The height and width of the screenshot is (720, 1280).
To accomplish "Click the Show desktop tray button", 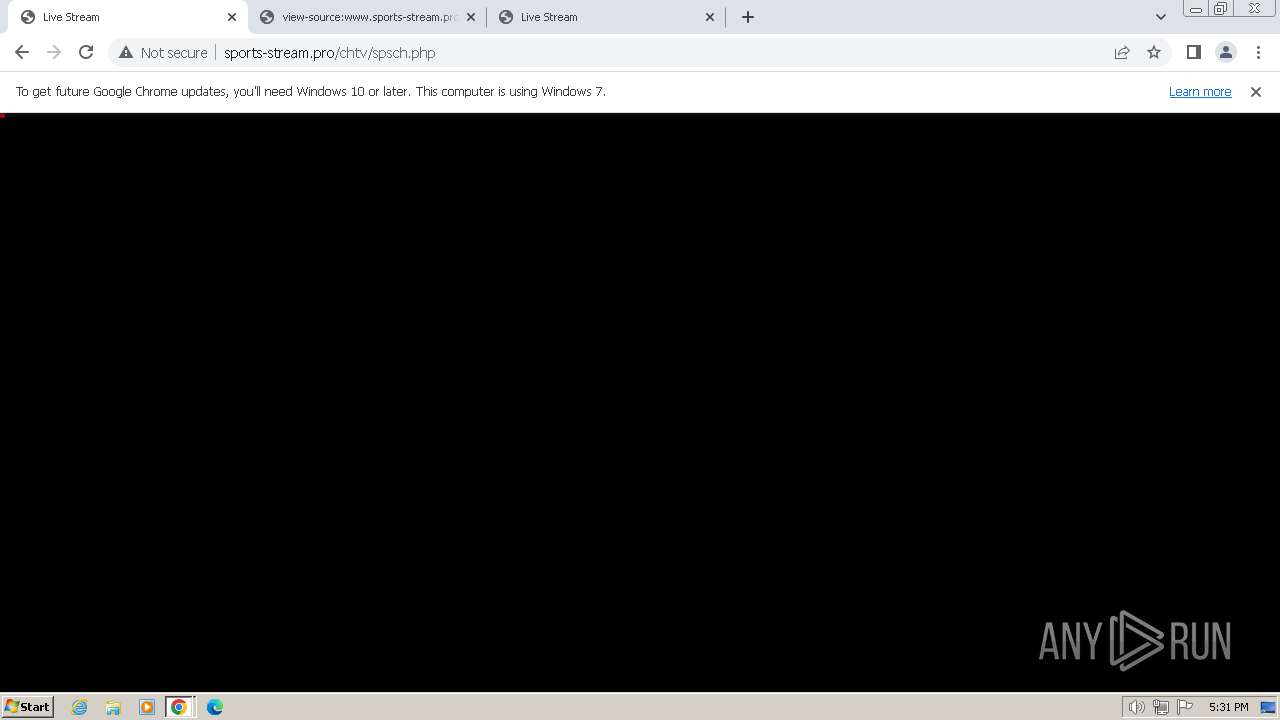I will (x=1268, y=707).
